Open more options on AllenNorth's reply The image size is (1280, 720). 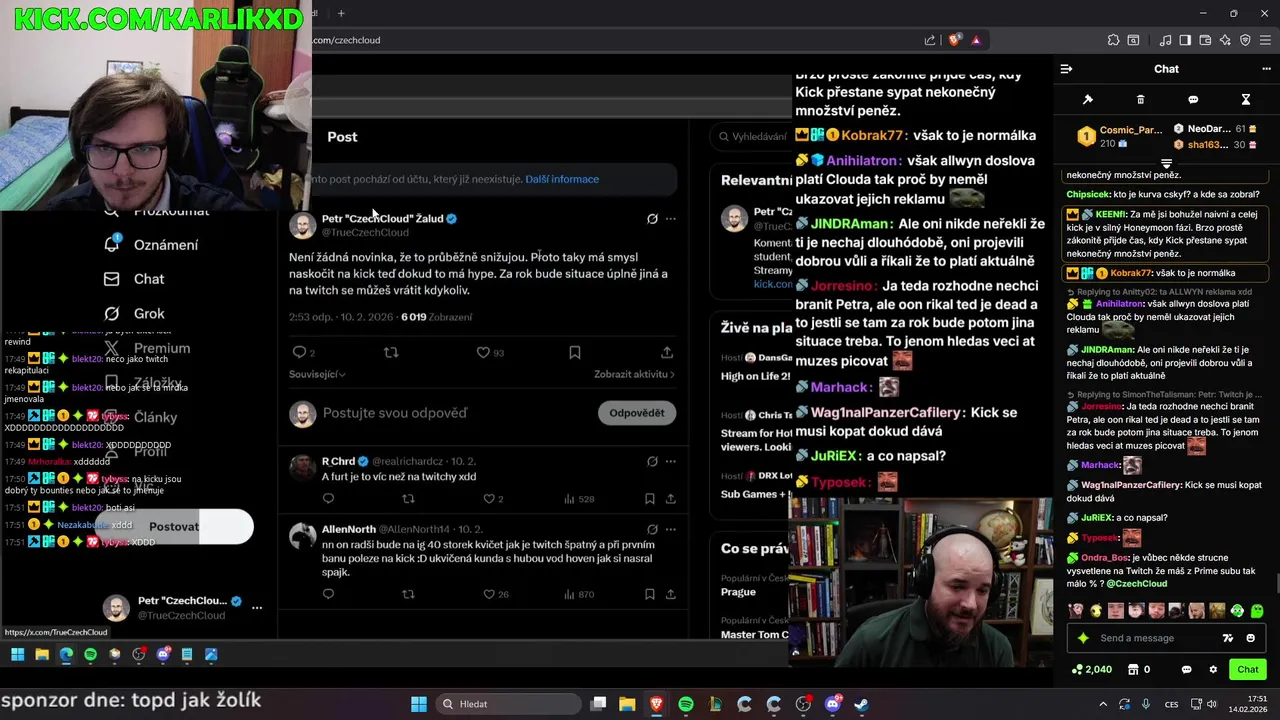pyautogui.click(x=671, y=529)
